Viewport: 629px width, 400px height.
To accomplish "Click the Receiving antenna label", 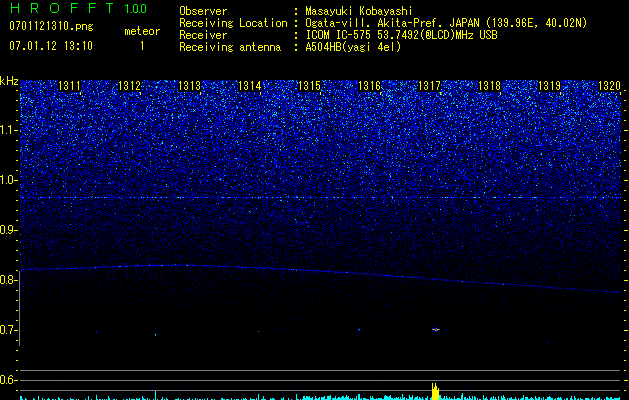I will 229,47.
